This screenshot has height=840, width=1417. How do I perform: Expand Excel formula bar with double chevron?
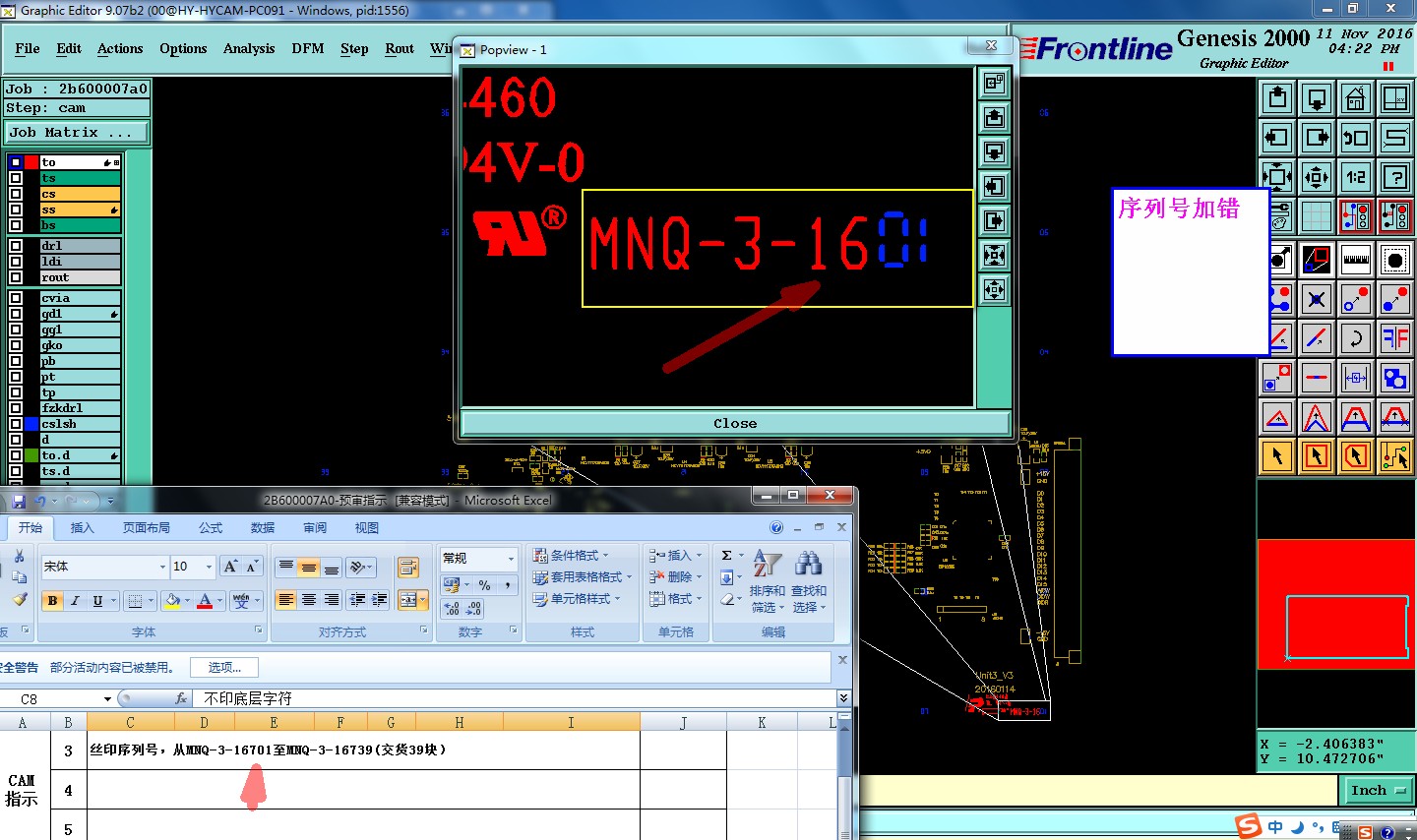click(x=843, y=698)
